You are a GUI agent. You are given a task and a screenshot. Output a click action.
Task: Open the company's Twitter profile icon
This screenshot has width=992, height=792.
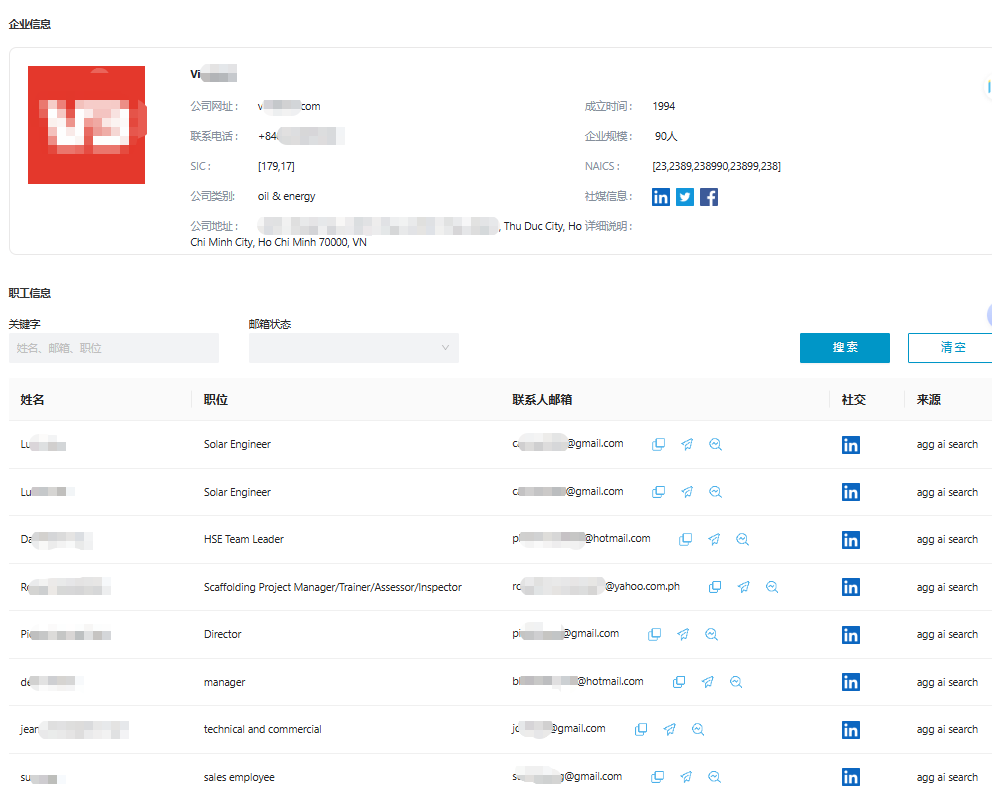click(685, 197)
